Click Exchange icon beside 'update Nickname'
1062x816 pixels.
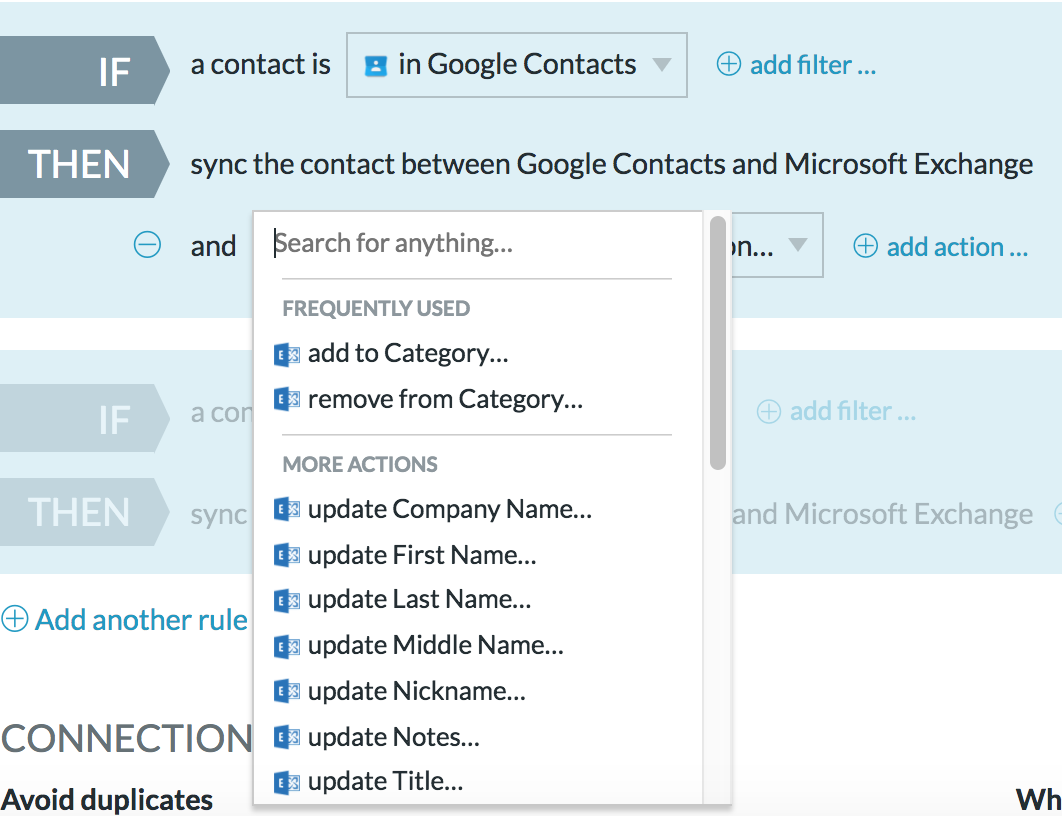point(286,691)
